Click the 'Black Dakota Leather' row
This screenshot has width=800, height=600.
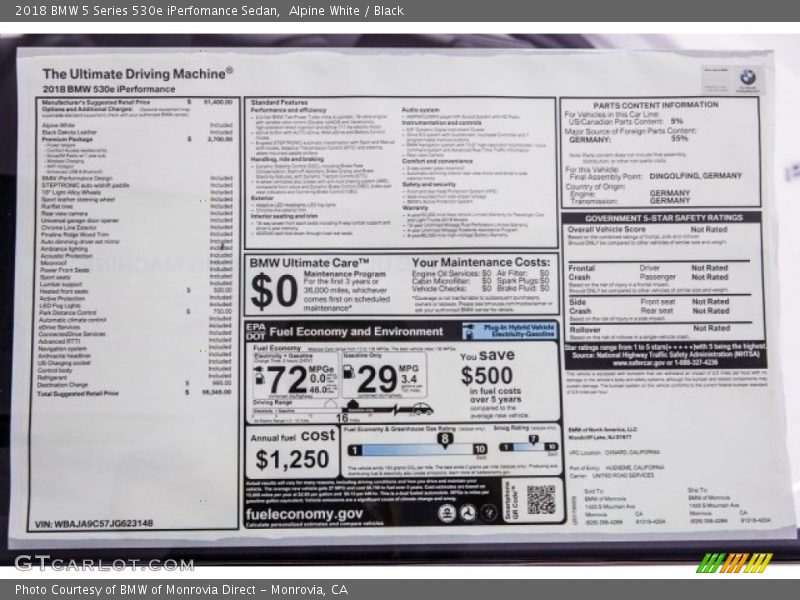[x=137, y=132]
